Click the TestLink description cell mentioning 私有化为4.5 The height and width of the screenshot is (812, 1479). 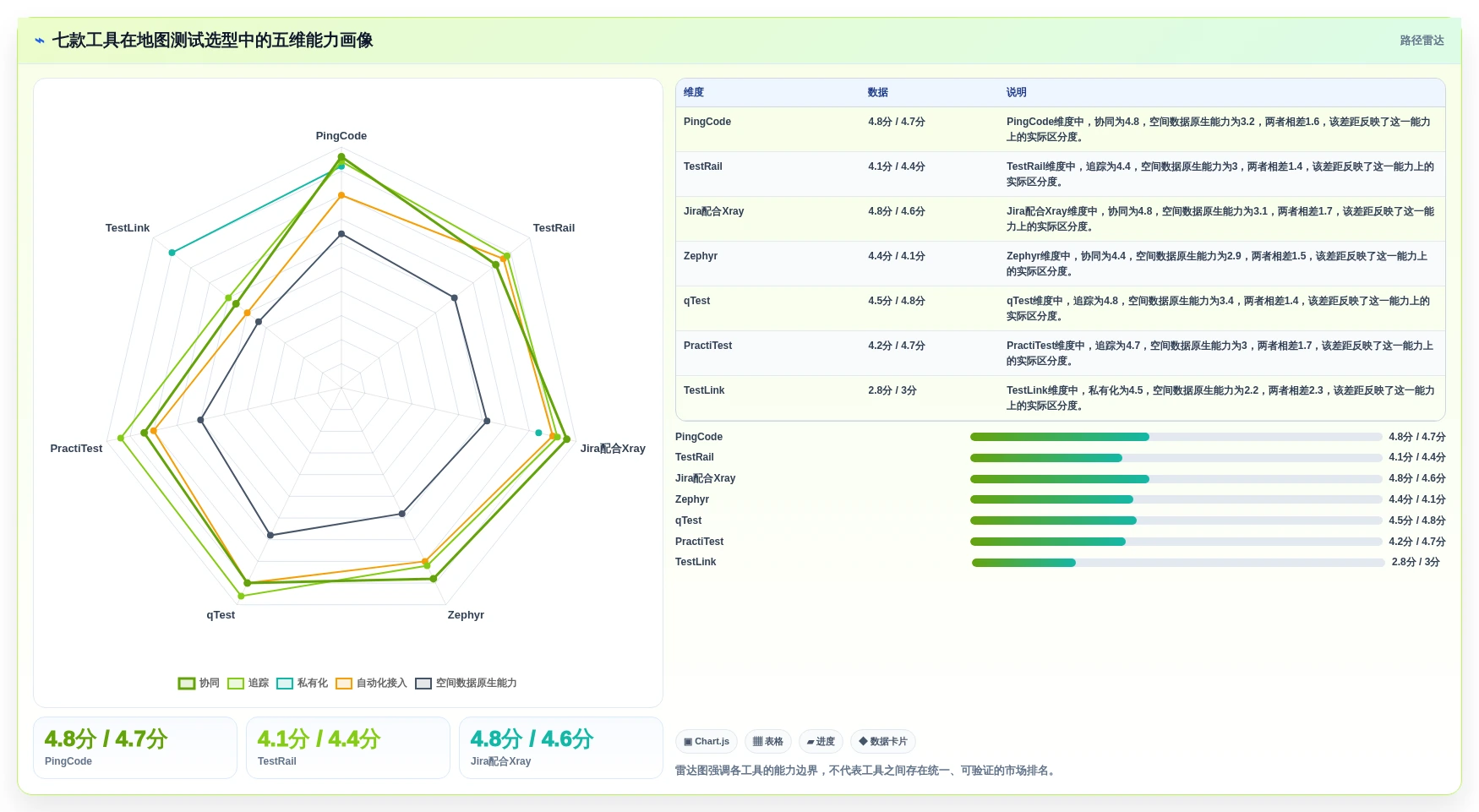click(x=1220, y=398)
